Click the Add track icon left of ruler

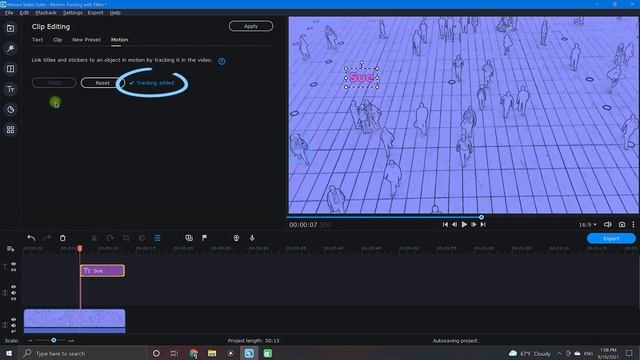point(11,249)
